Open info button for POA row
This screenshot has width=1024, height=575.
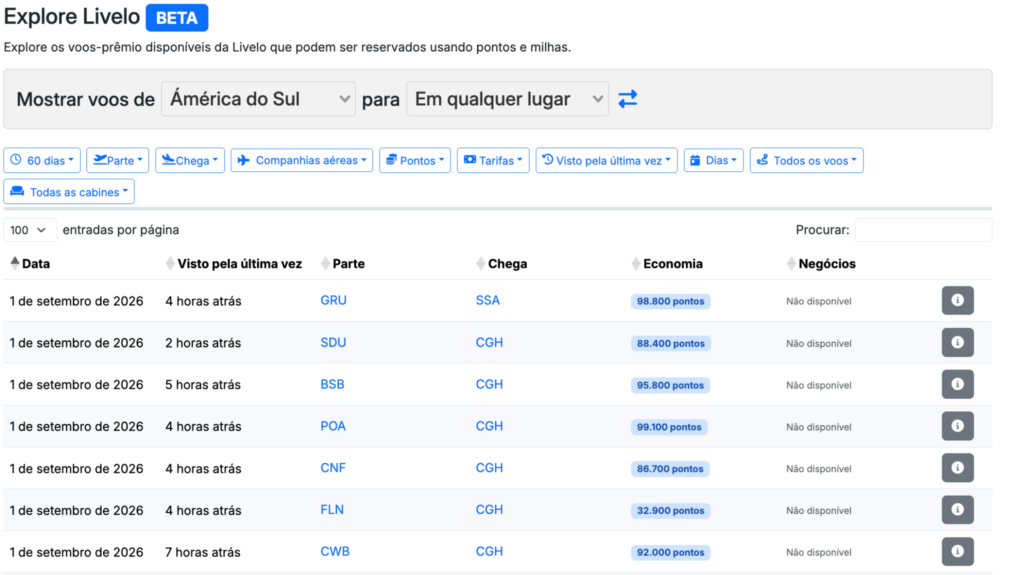pos(957,426)
